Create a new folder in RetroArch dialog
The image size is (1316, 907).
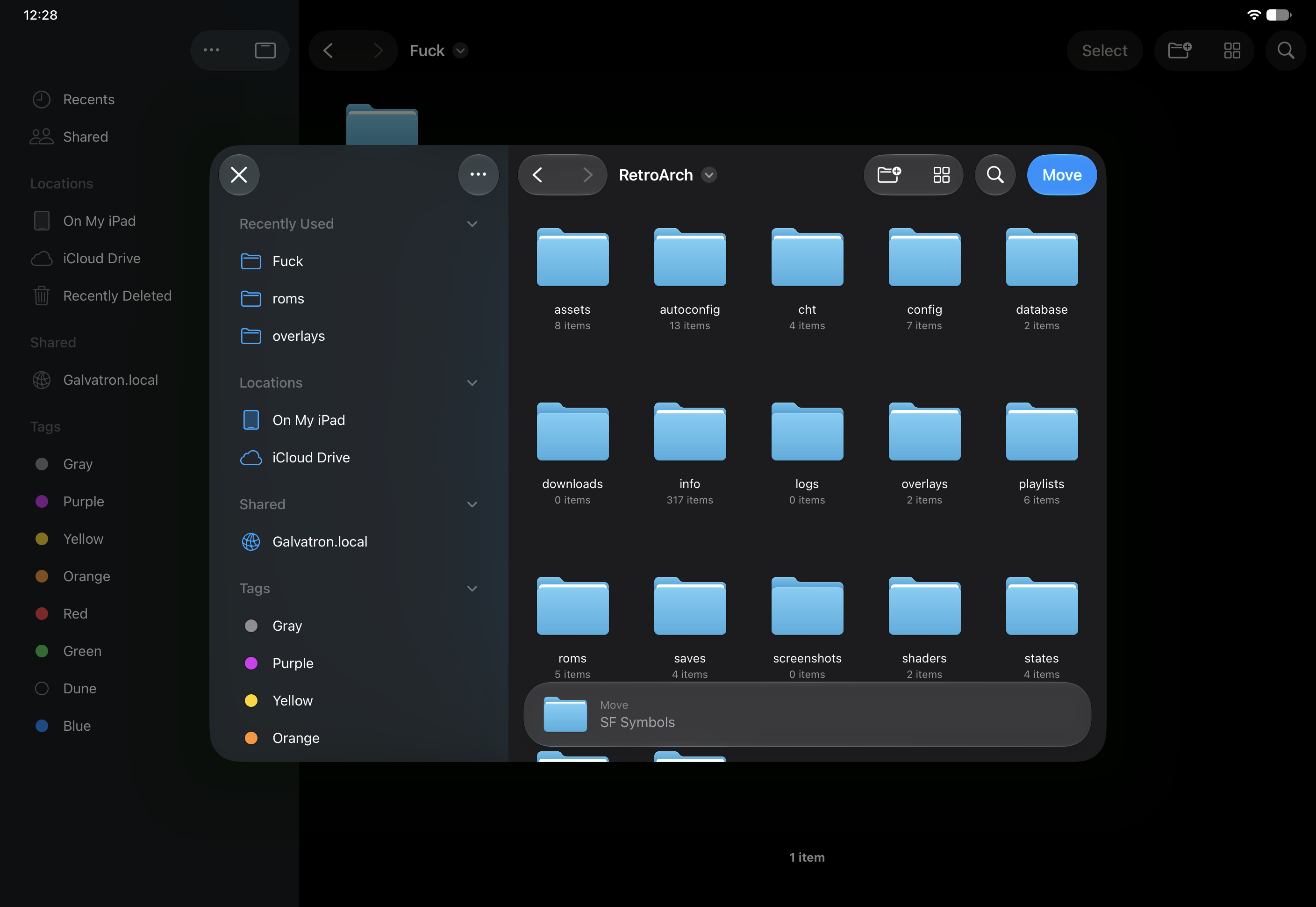pyautogui.click(x=889, y=175)
